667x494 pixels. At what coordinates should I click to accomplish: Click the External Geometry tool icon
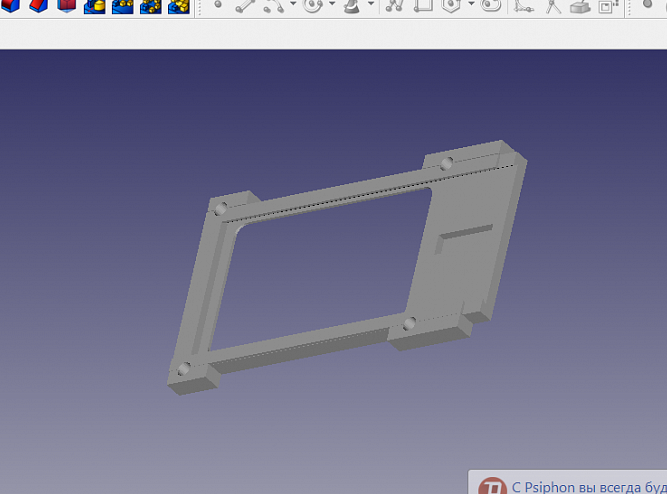pyautogui.click(x=581, y=5)
